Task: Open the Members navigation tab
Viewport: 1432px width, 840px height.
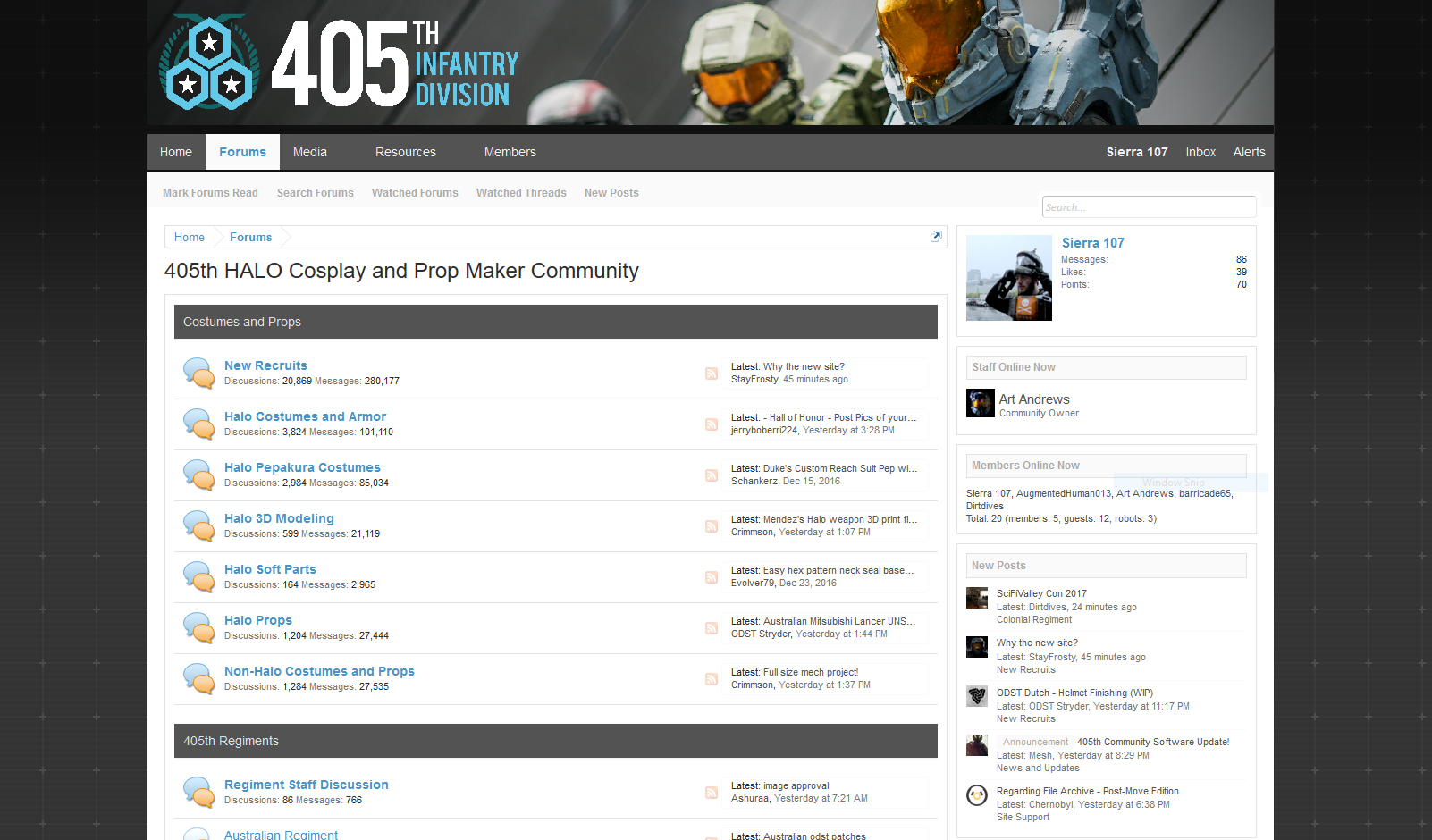Action: (x=510, y=152)
